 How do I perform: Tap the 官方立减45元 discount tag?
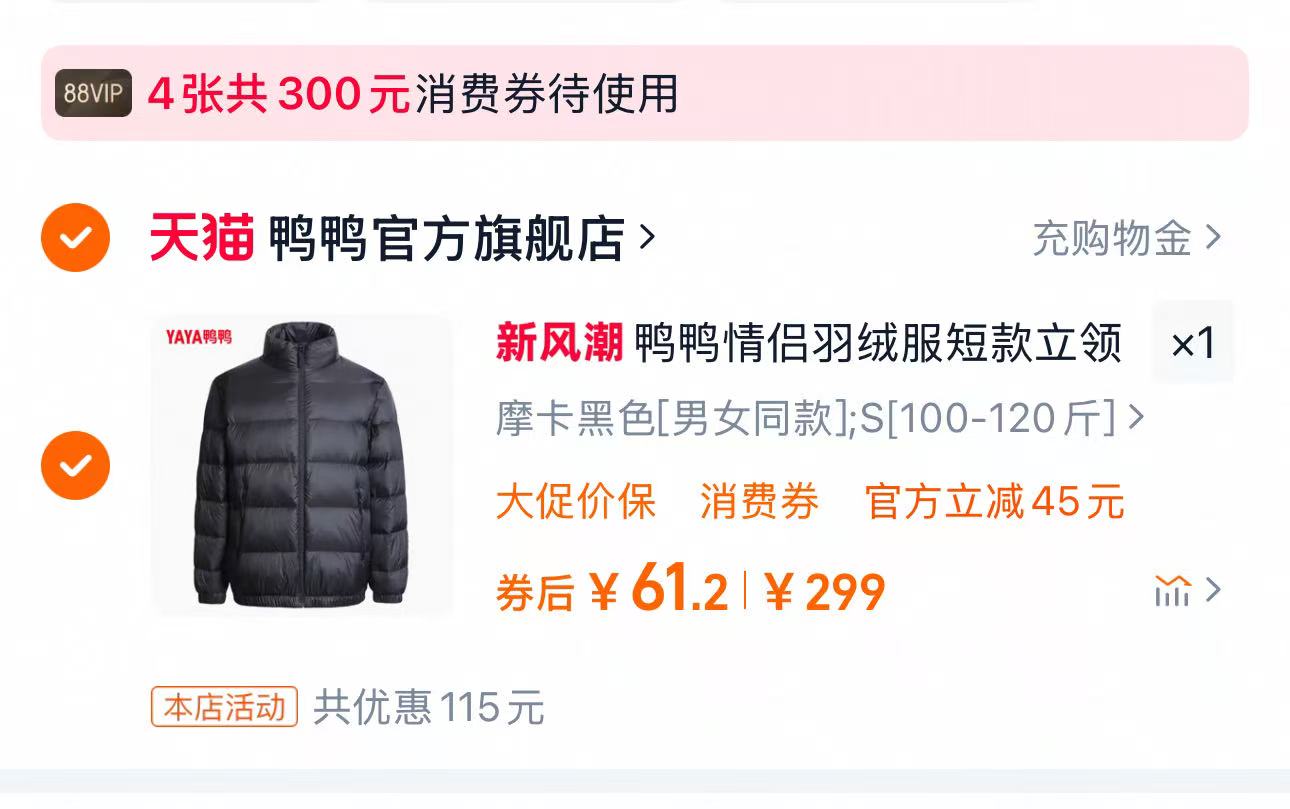pos(995,501)
